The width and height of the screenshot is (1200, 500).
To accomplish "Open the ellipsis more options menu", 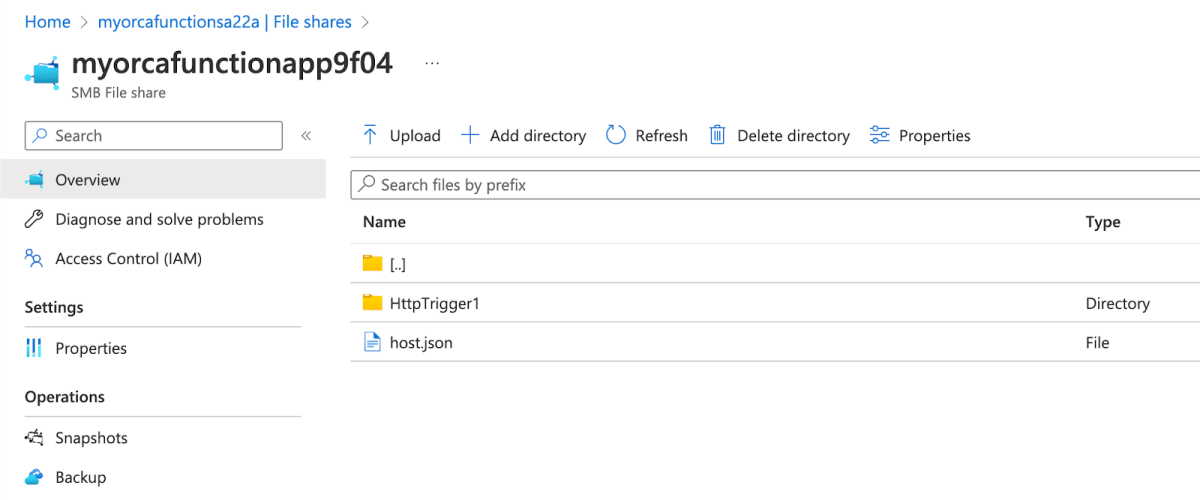I will tap(432, 62).
